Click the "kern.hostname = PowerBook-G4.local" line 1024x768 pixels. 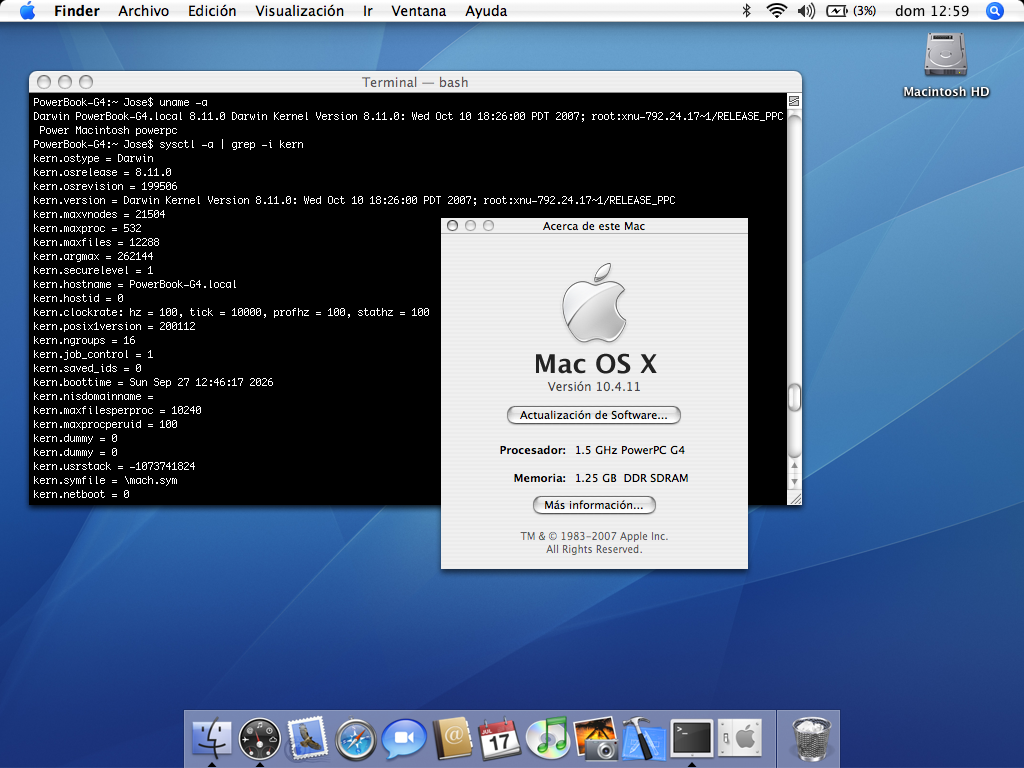coord(135,284)
